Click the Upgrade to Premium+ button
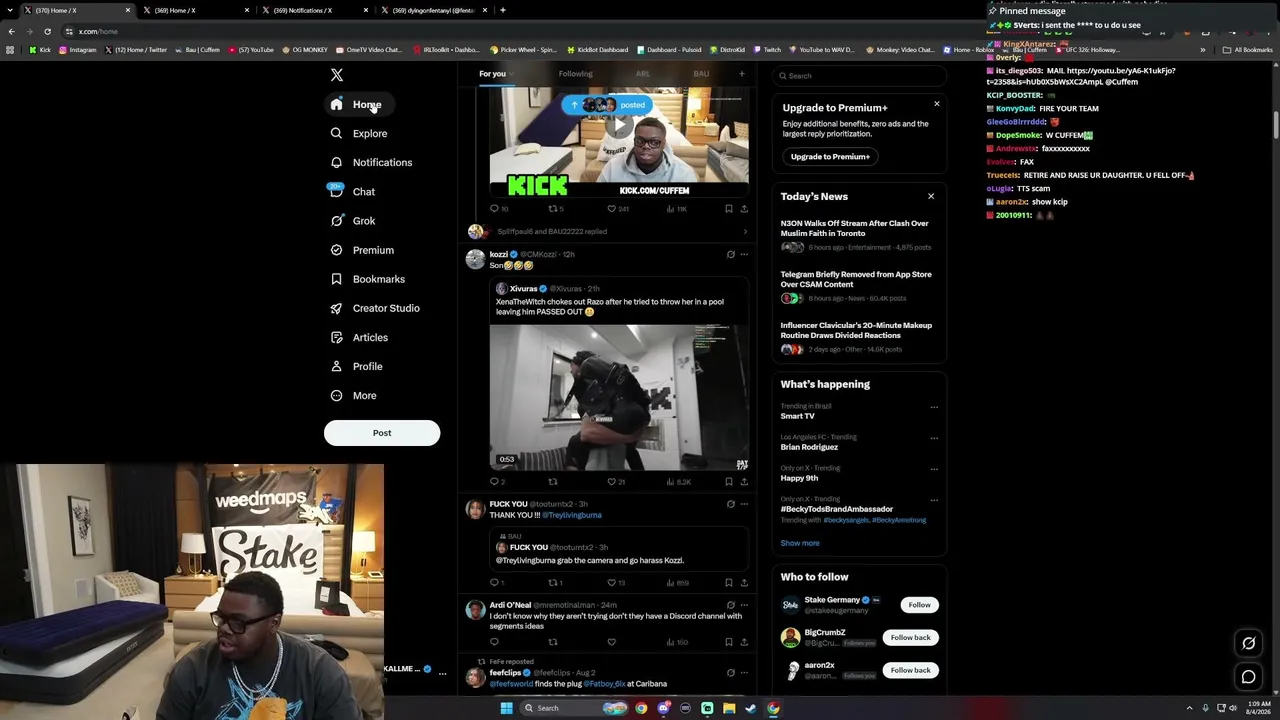This screenshot has height=720, width=1280. (x=830, y=157)
